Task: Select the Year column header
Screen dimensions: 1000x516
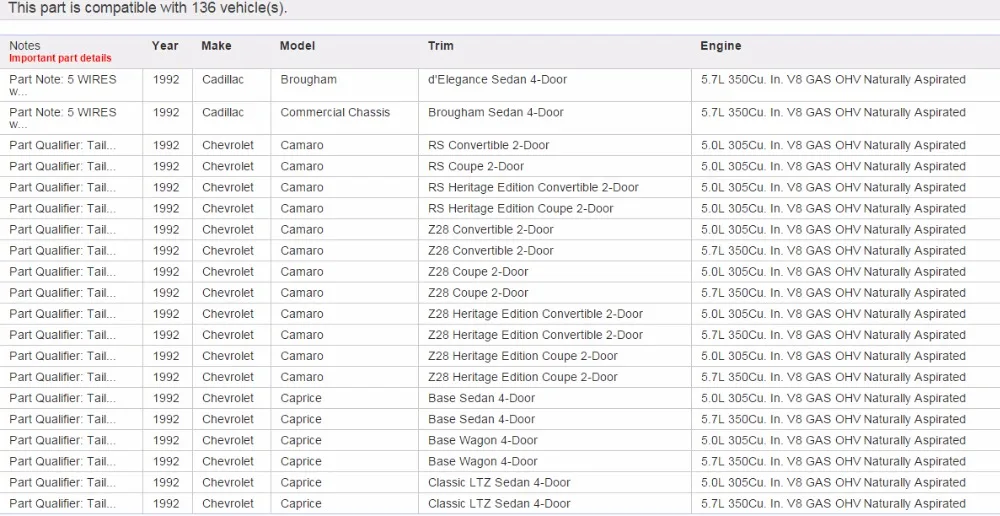Action: tap(165, 46)
